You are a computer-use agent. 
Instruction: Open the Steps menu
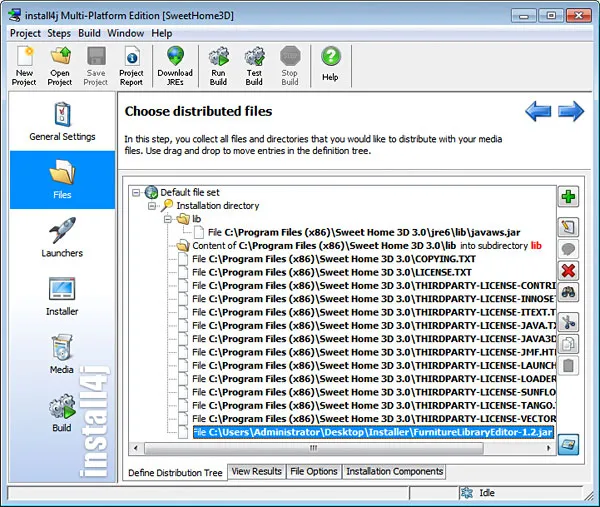59,33
